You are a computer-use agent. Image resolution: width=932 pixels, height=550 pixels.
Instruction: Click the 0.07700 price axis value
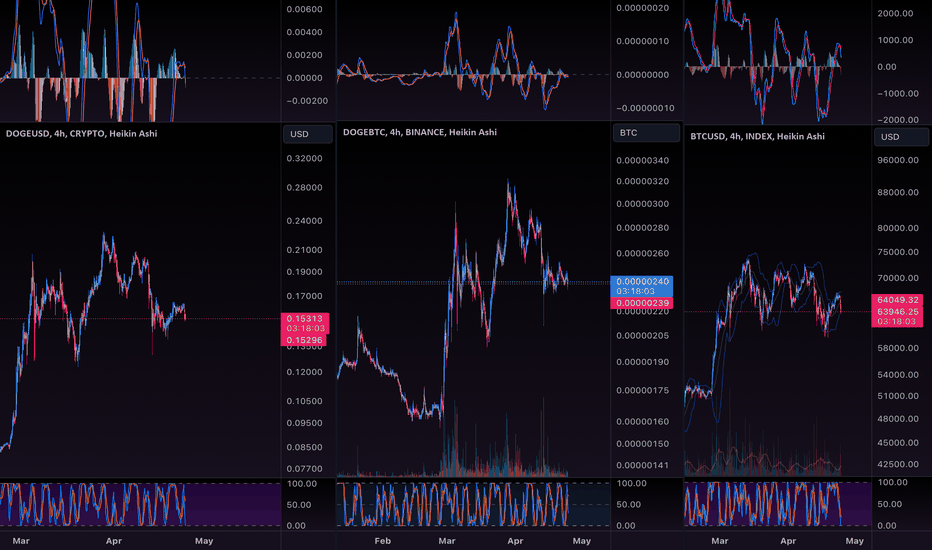[304, 469]
